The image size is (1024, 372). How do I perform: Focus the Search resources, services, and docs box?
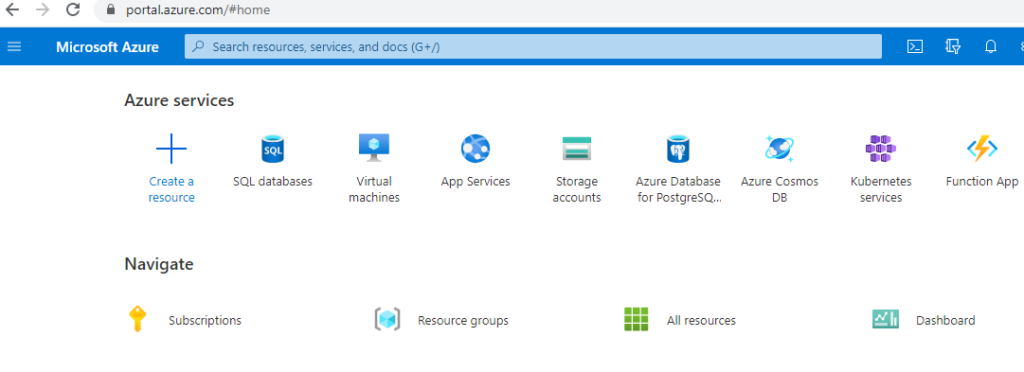pos(533,46)
